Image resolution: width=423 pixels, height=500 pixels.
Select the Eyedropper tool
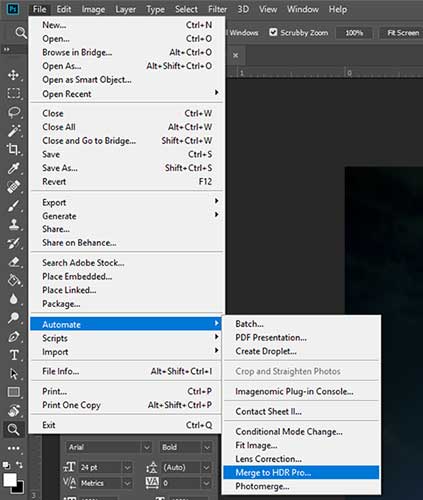click(13, 168)
